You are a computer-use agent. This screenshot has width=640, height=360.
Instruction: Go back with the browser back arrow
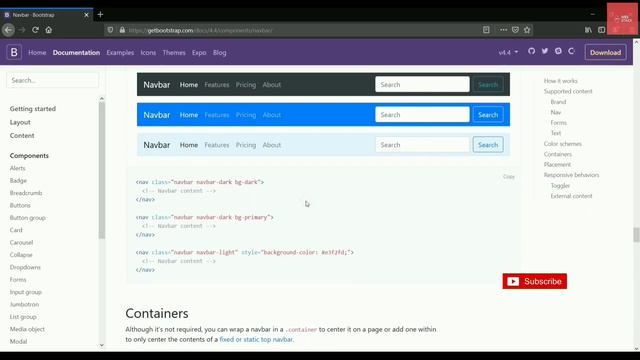click(8, 30)
